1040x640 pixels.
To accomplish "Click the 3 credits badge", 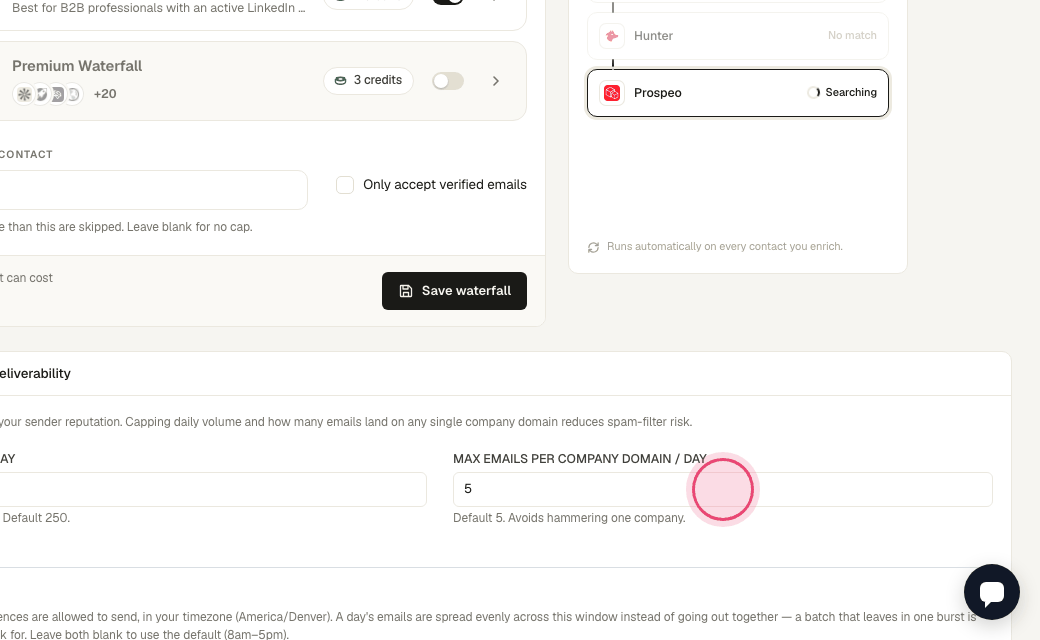I will tap(368, 80).
